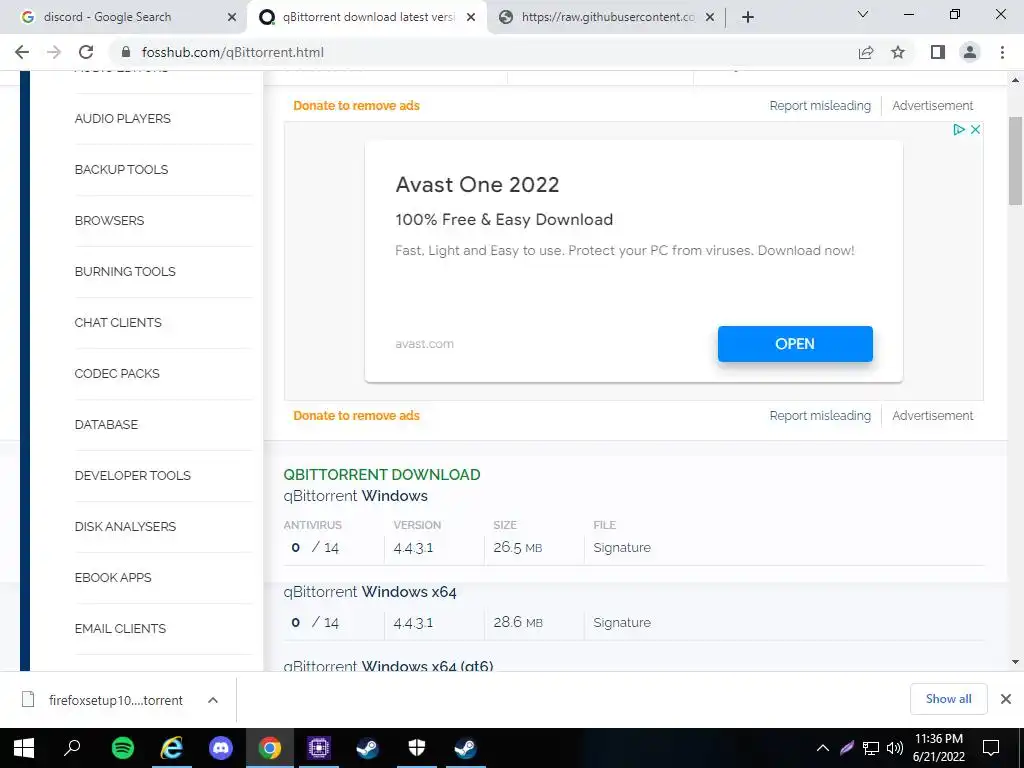Click the site lock icon in address bar
1024x768 pixels.
tap(126, 52)
